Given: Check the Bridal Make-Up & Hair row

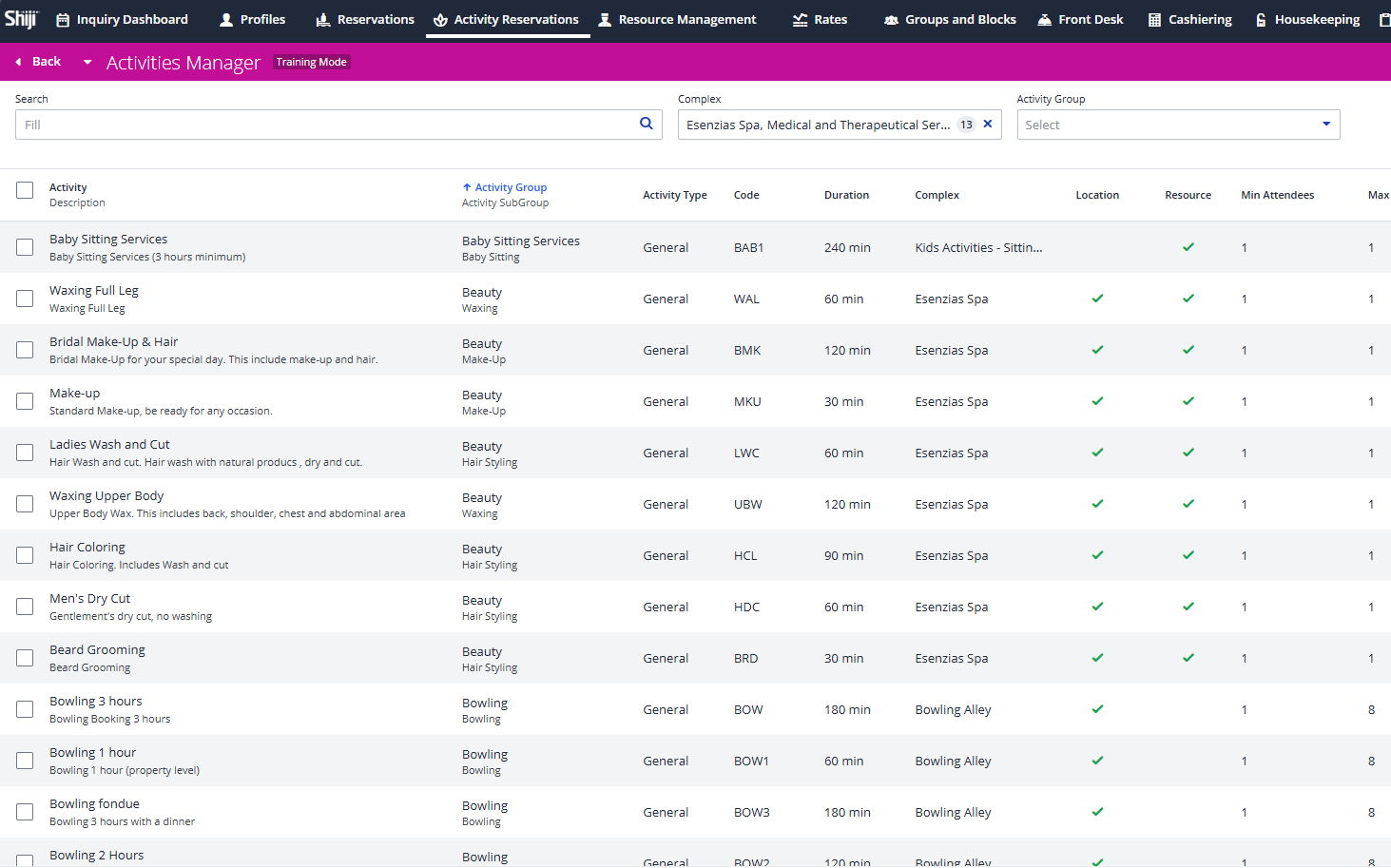Looking at the screenshot, I should 25,350.
